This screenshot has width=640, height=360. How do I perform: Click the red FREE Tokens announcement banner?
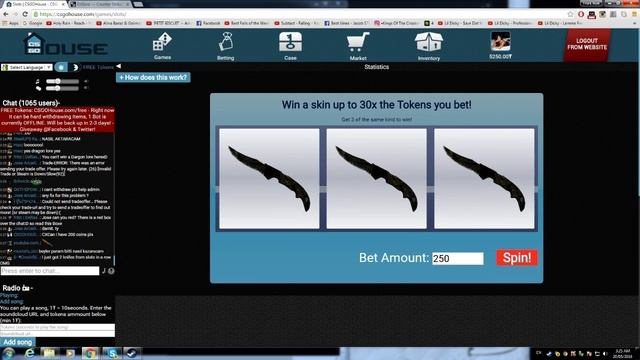click(57, 120)
